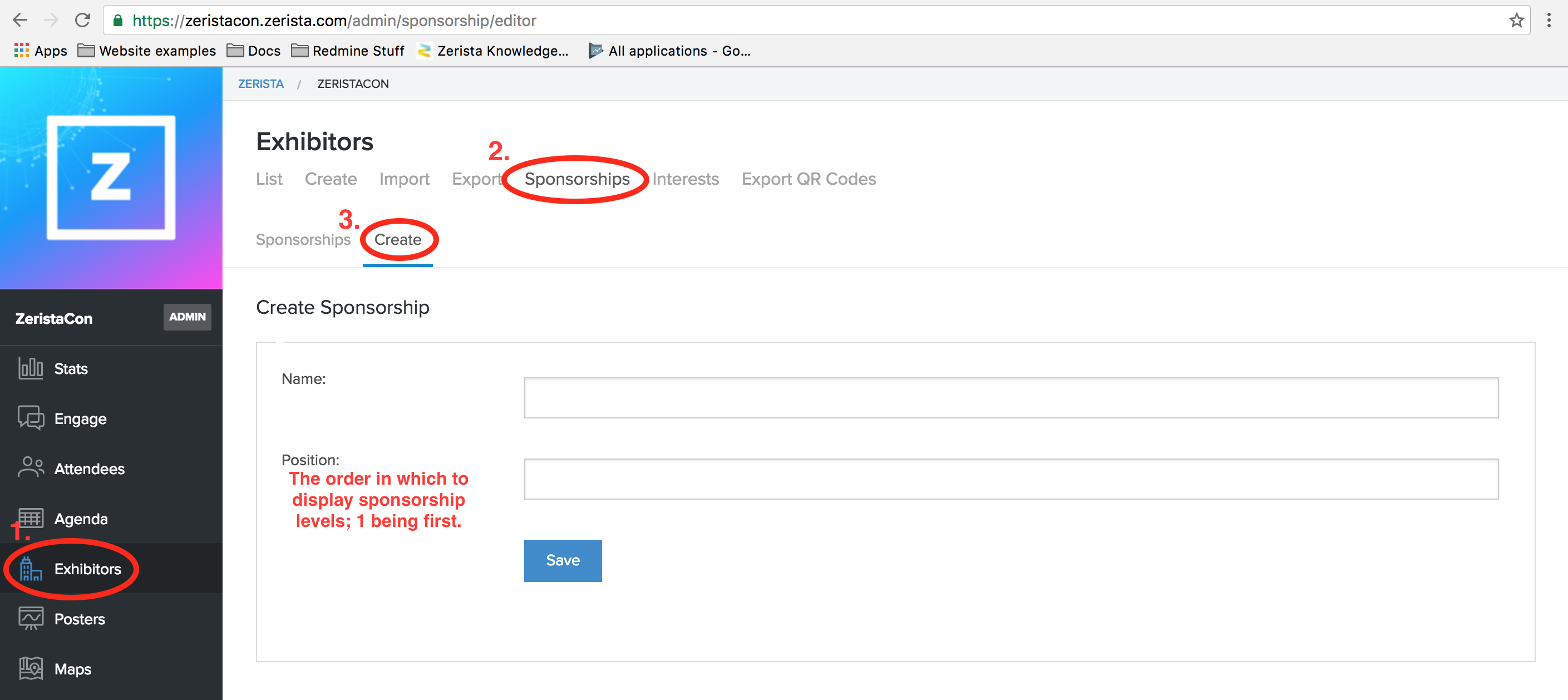Viewport: 1568px width, 700px height.
Task: Click the secure padlock icon
Action: point(119,21)
